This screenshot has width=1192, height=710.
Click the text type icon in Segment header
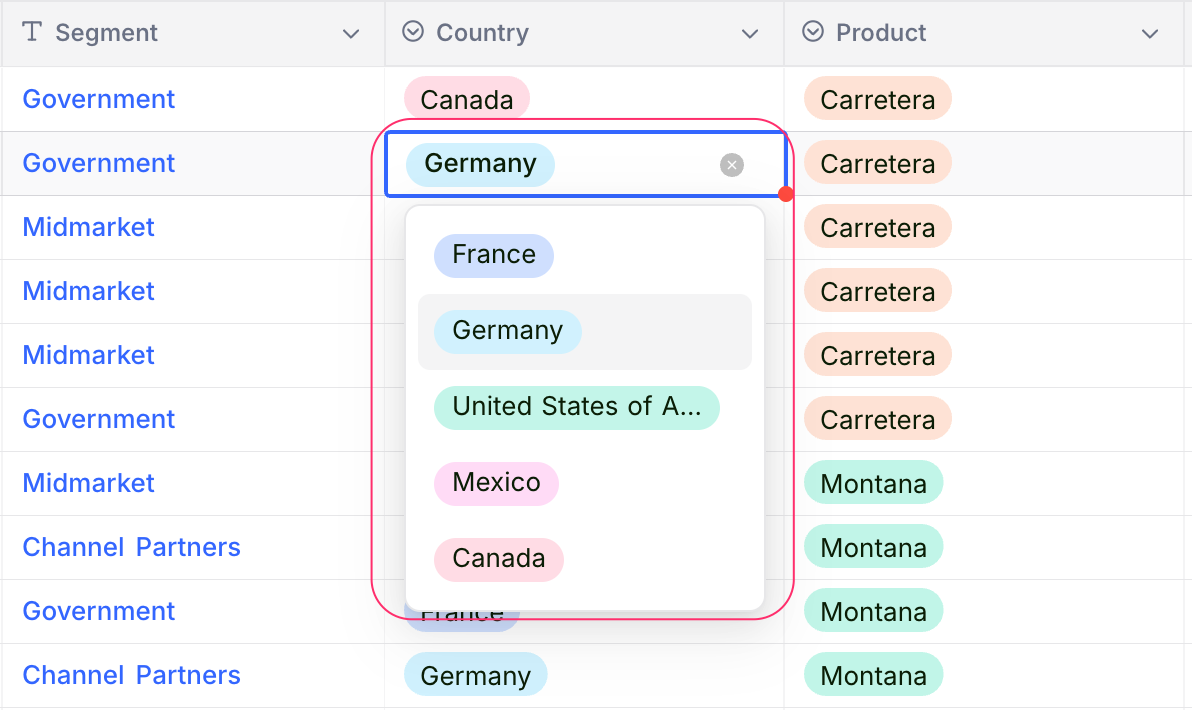[32, 32]
